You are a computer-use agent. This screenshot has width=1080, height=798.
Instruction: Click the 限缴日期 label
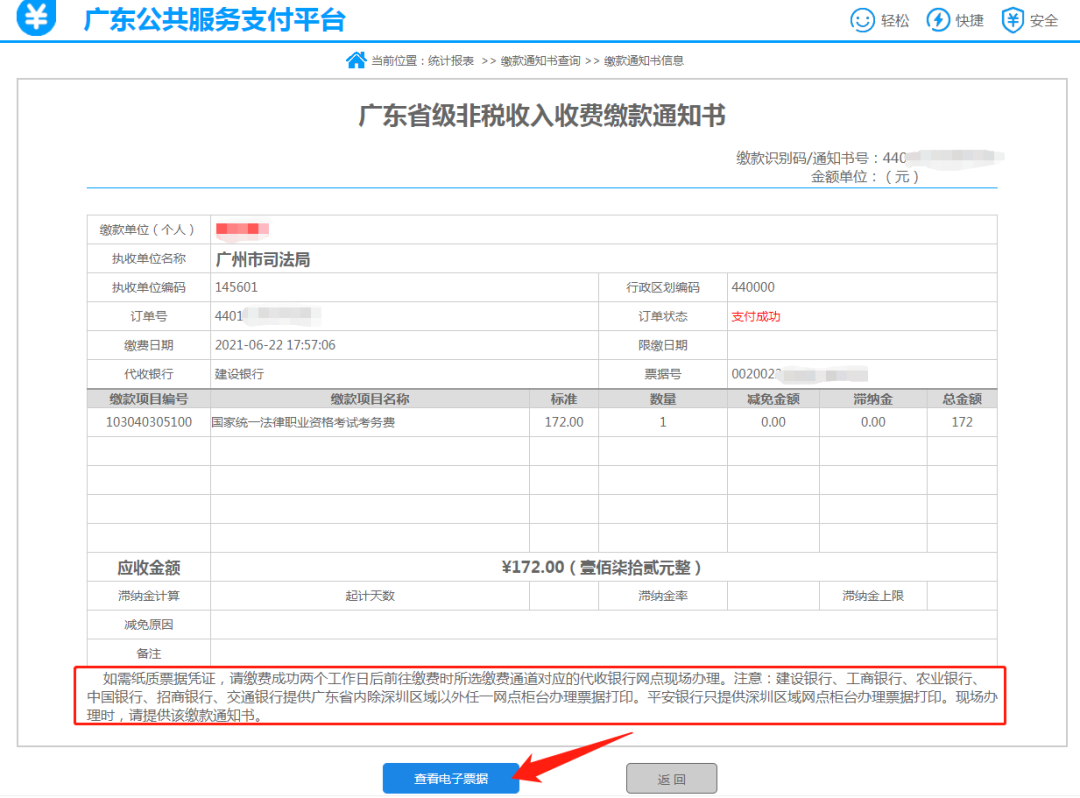[x=663, y=345]
